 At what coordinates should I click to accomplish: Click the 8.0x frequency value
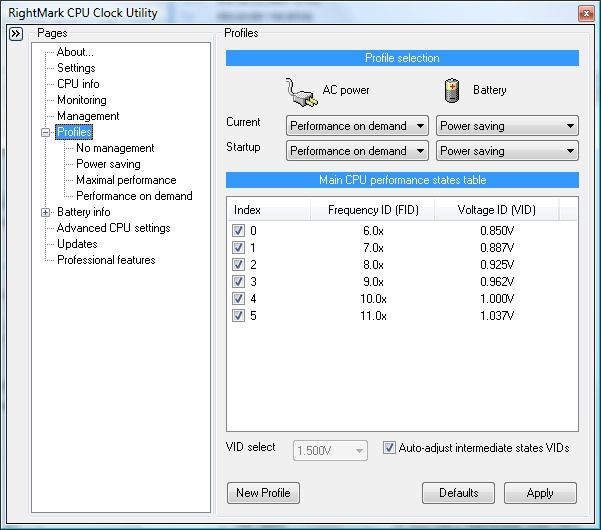pyautogui.click(x=373, y=265)
